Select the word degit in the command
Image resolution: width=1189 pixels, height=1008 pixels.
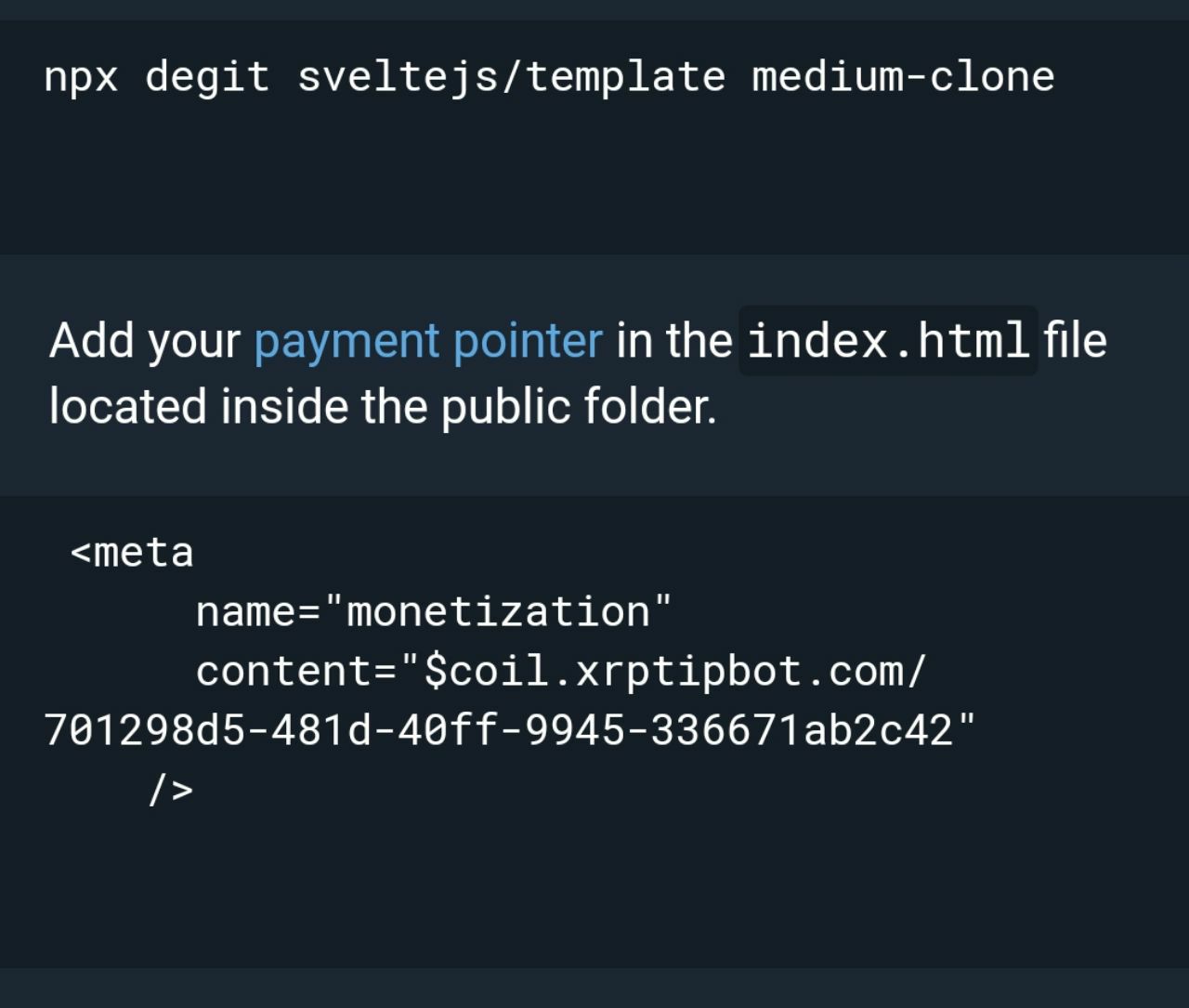tap(207, 78)
